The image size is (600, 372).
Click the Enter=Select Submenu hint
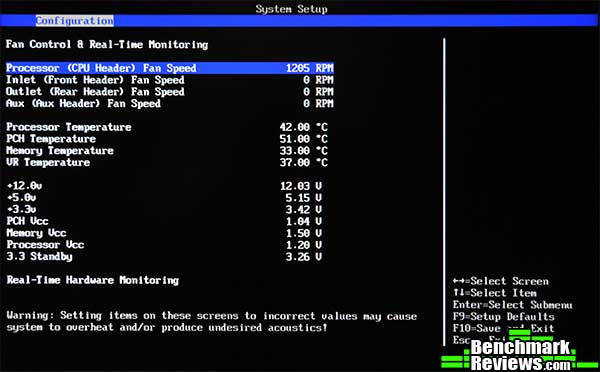[x=513, y=305]
